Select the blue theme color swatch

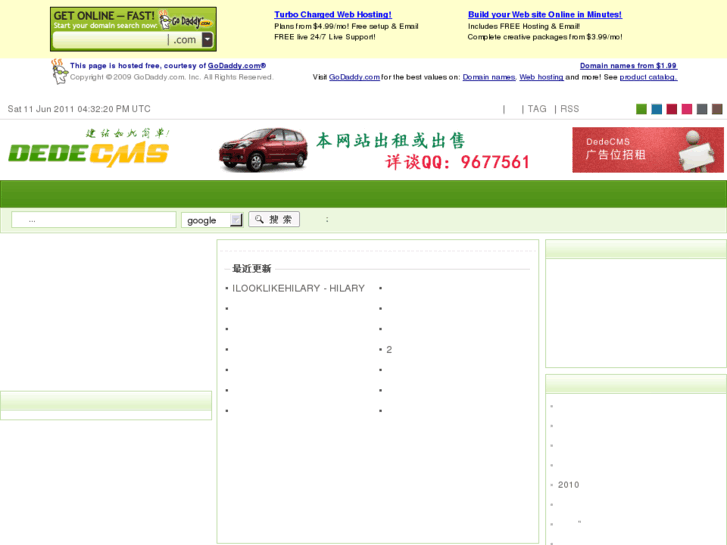(x=657, y=109)
